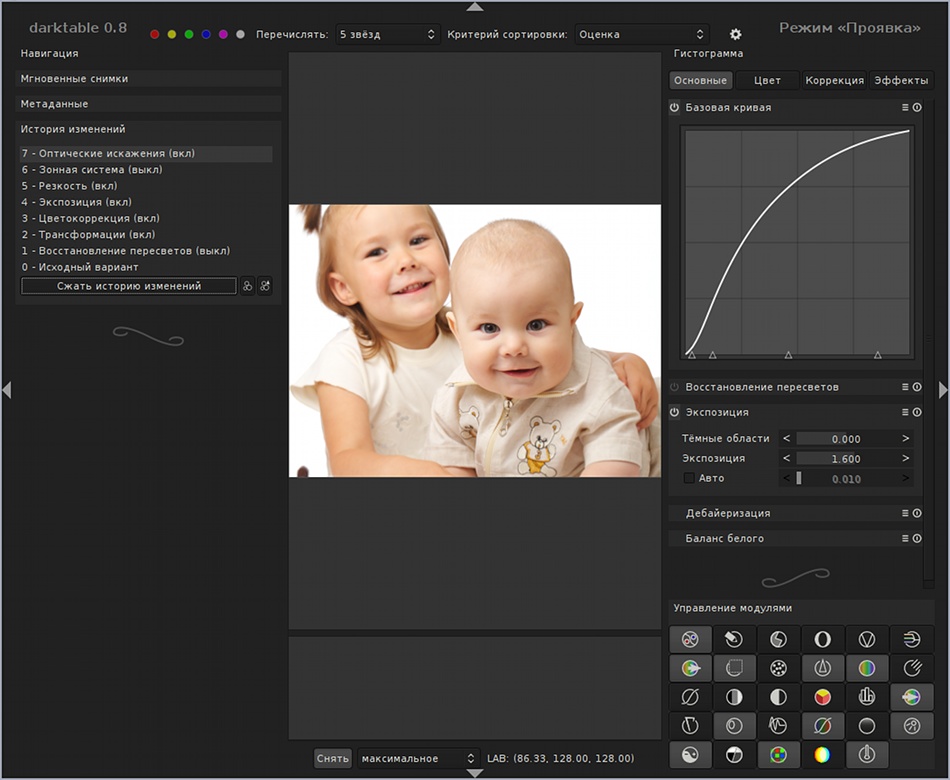Toggle the blue color label filter
This screenshot has height=780, width=950.
point(206,35)
